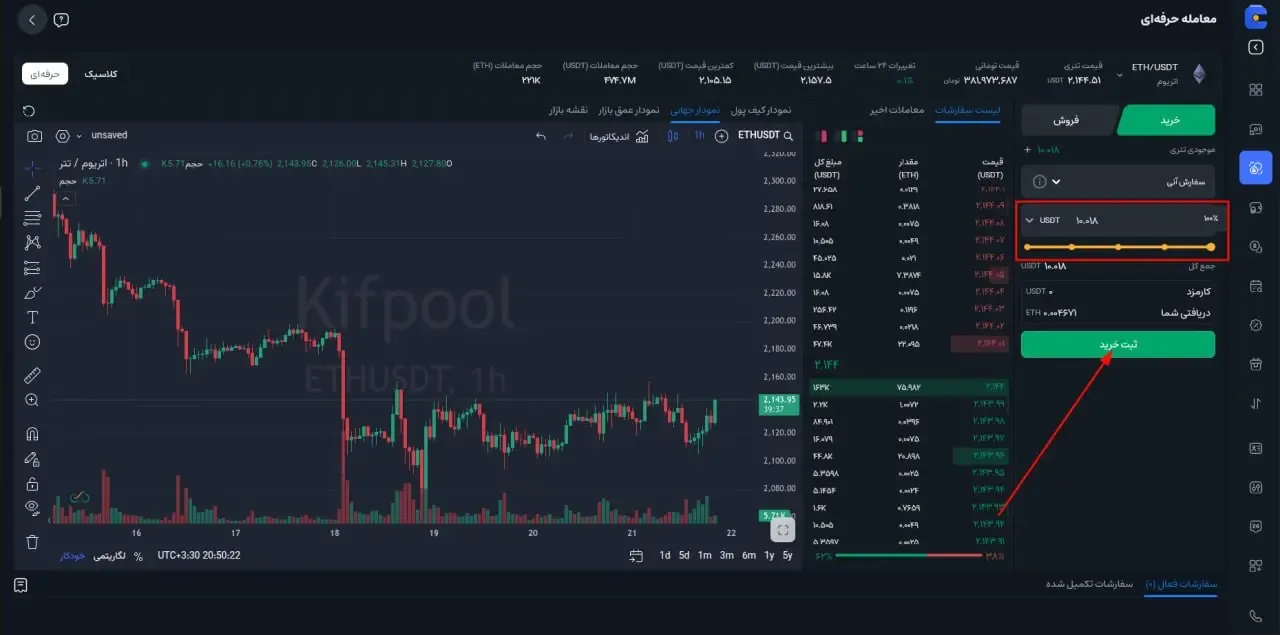Show the wallet chart (نمودار کیف پول) tab
Screen dimensions: 1280x635
click(761, 110)
